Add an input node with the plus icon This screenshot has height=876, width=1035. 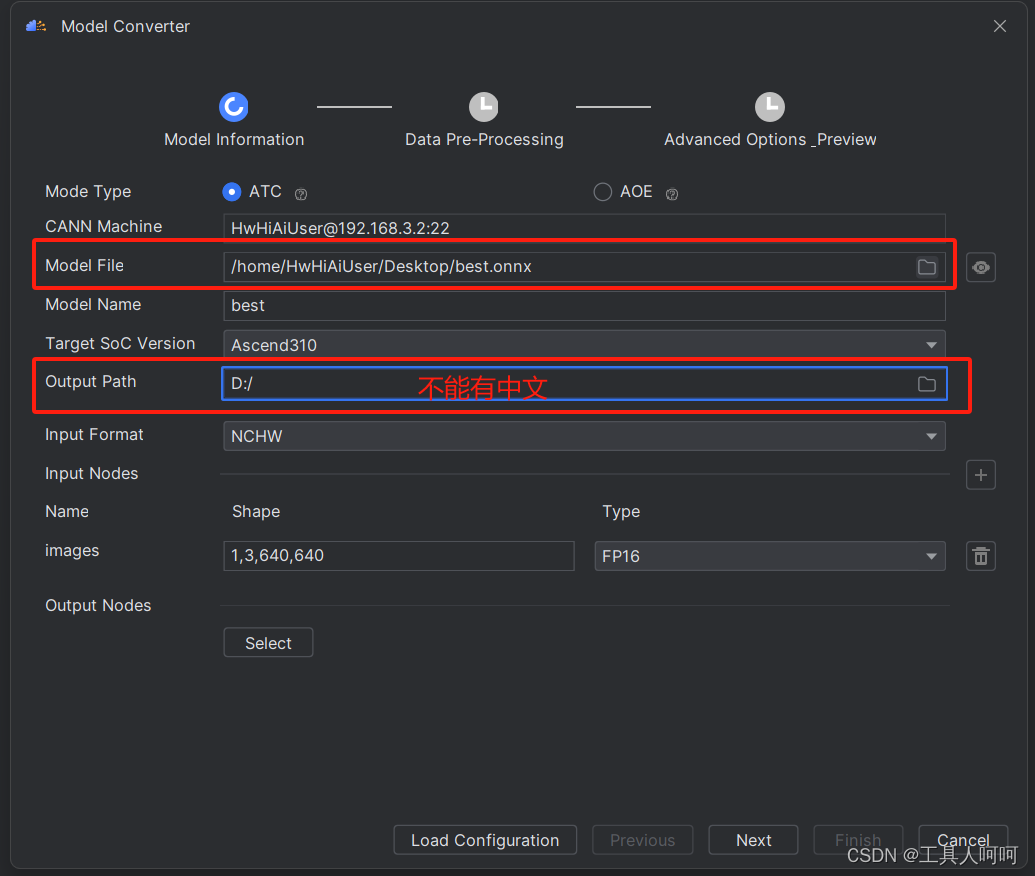(x=981, y=475)
